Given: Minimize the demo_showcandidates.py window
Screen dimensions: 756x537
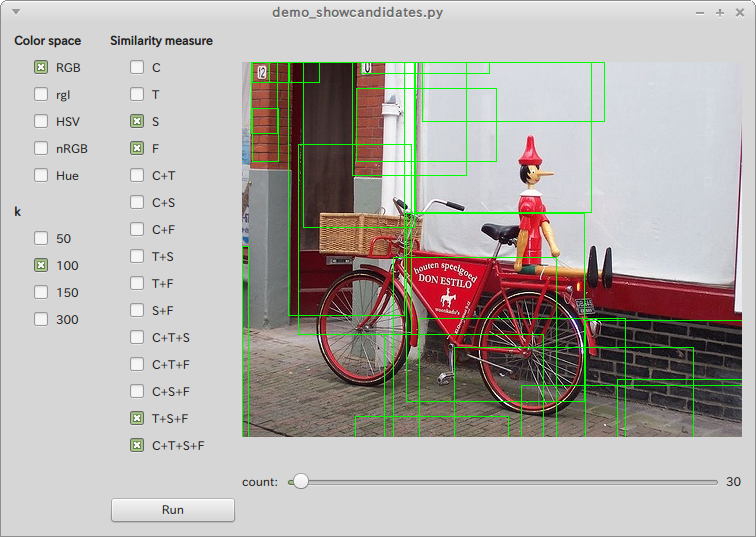Looking at the screenshot, I should click(x=700, y=13).
